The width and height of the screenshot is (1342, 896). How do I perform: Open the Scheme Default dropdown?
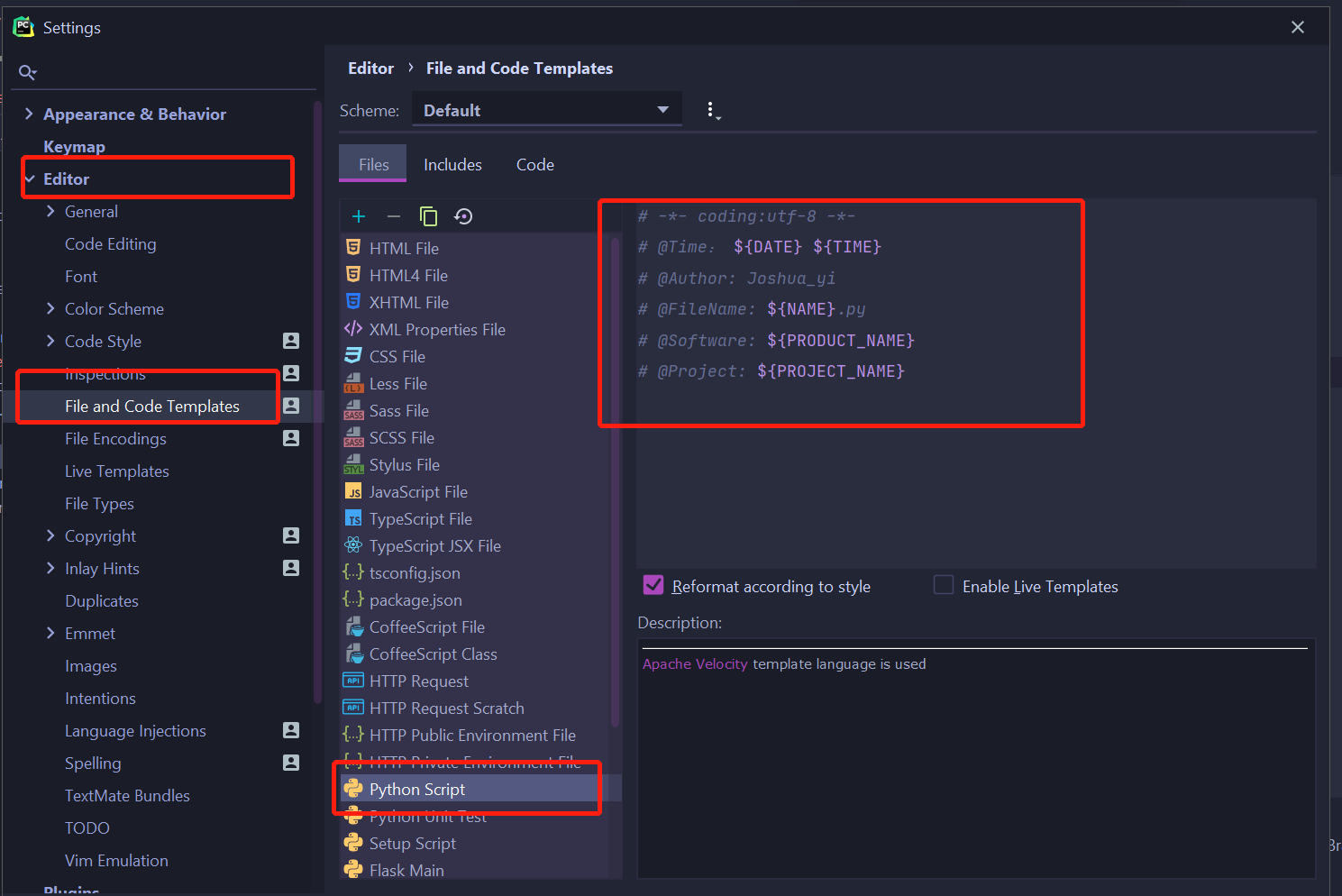(546, 110)
